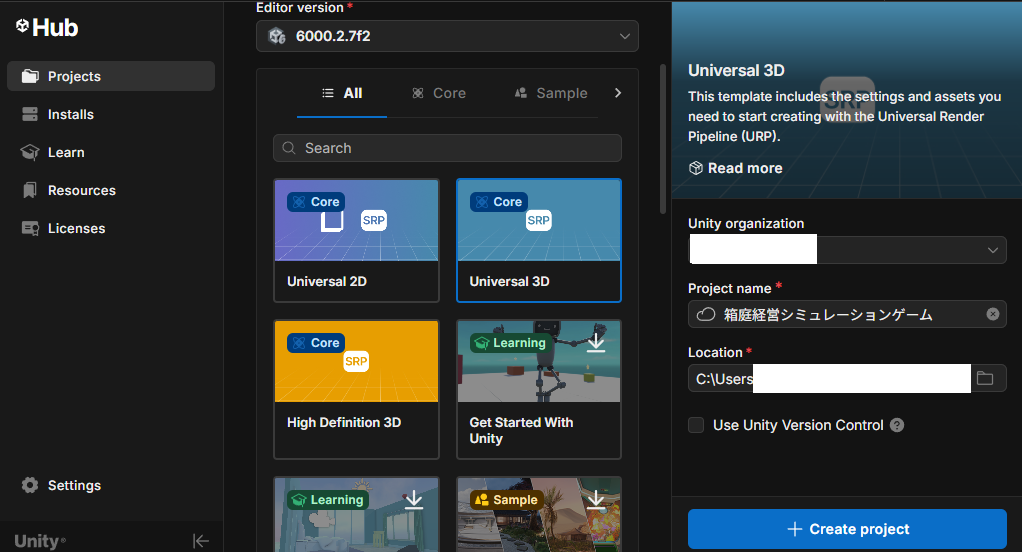Screen dimensions: 1022x552
Task: Enable Use Unity Version Control checkbox
Action: [696, 425]
